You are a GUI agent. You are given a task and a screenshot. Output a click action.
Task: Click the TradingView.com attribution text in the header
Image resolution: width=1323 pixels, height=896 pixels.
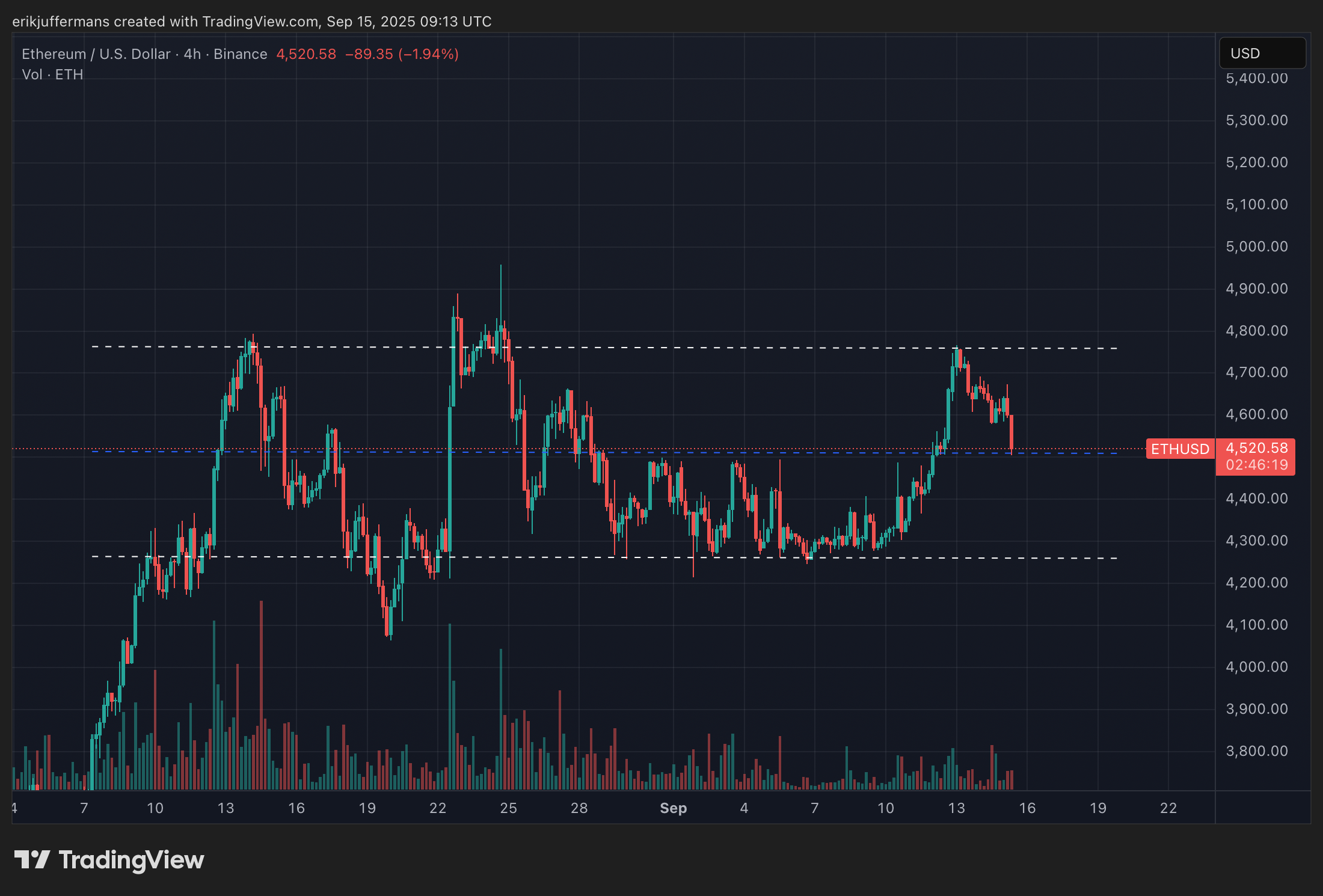(260, 22)
